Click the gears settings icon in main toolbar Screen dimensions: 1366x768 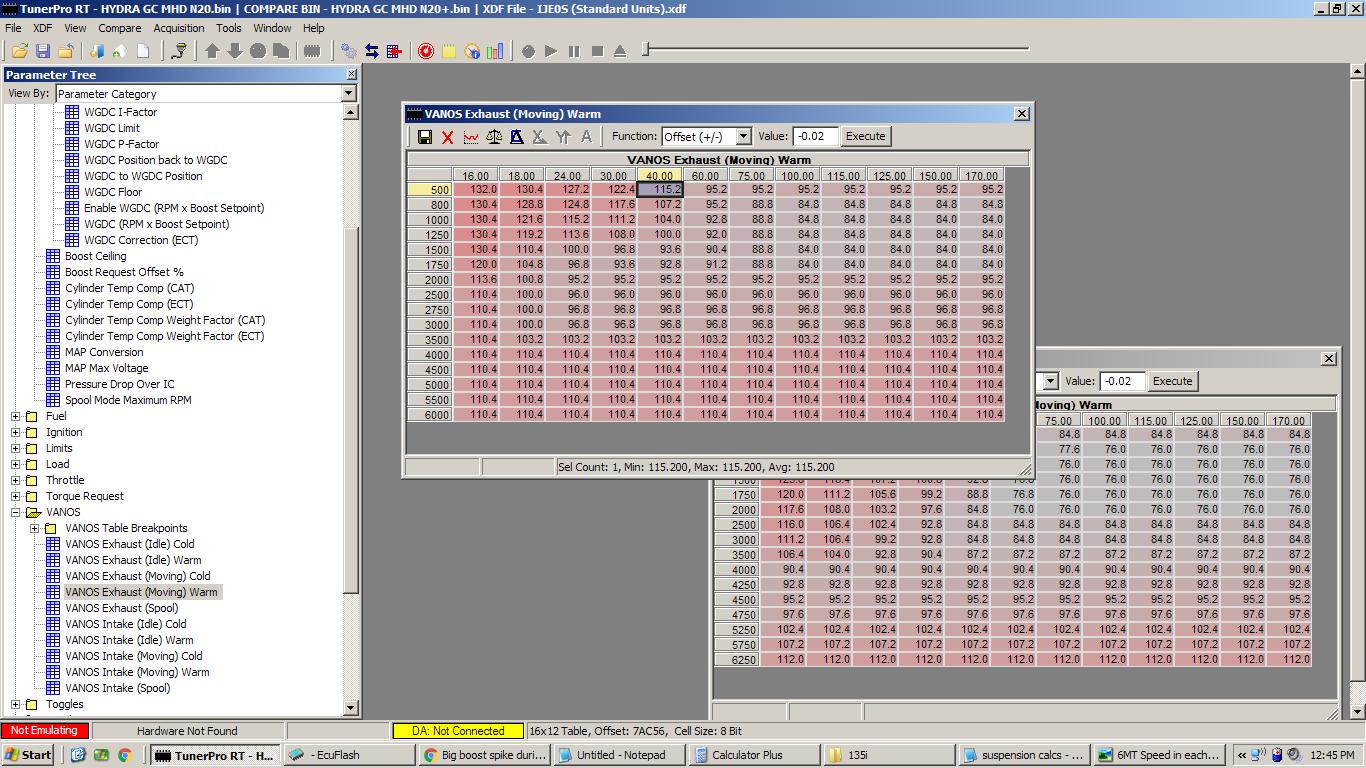point(349,51)
